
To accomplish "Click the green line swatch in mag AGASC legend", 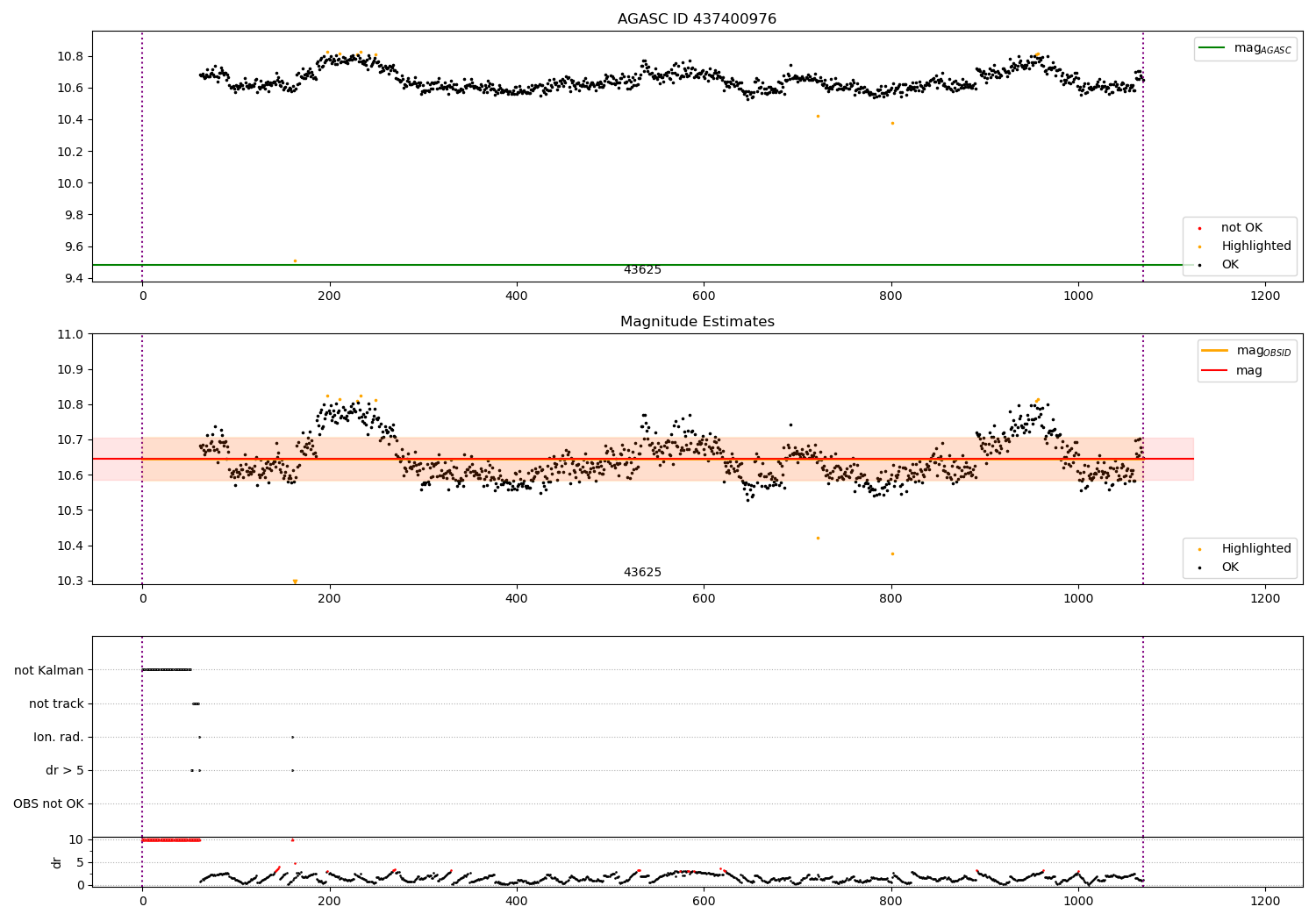I will tap(1212, 48).
